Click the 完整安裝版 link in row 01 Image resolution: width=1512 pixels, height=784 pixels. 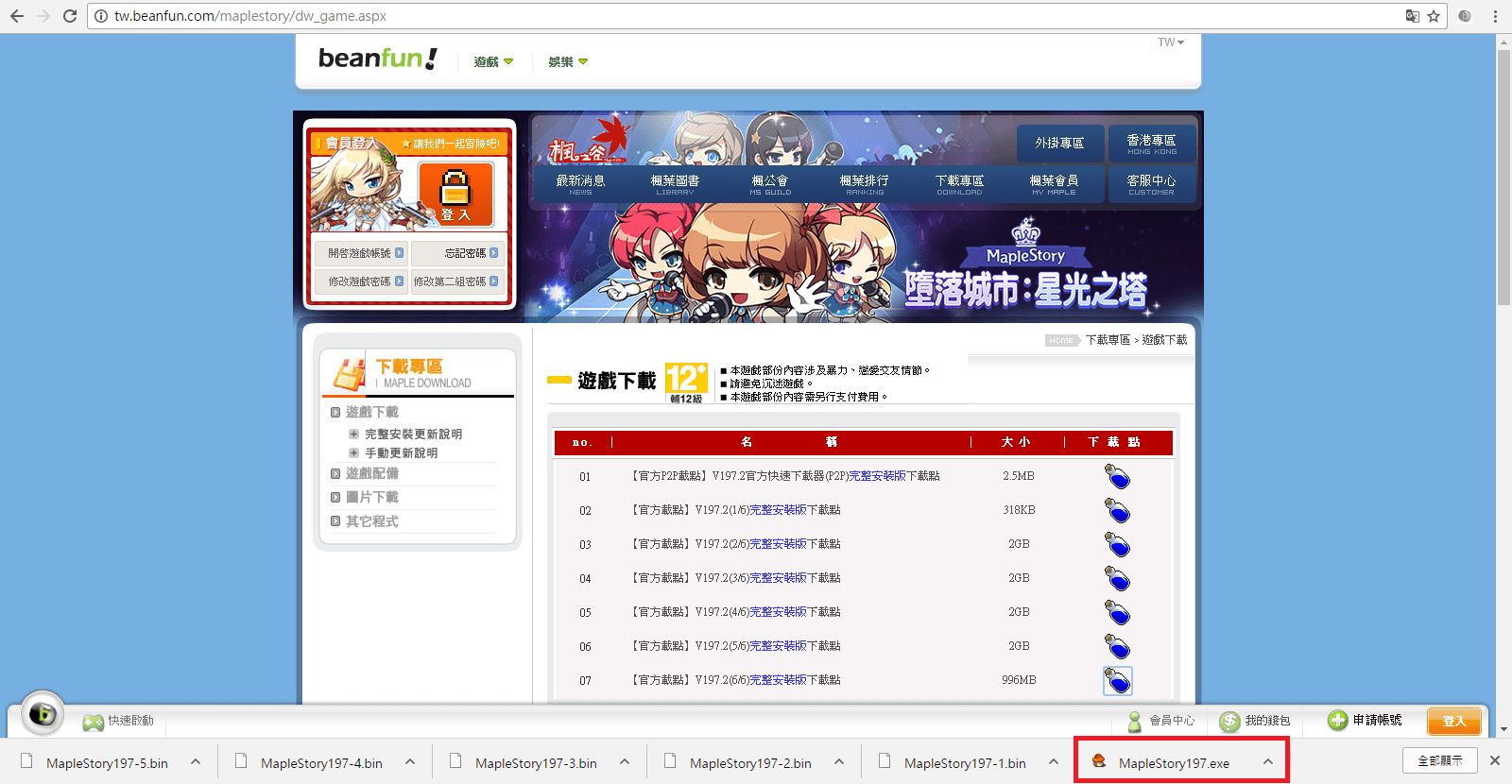click(877, 476)
